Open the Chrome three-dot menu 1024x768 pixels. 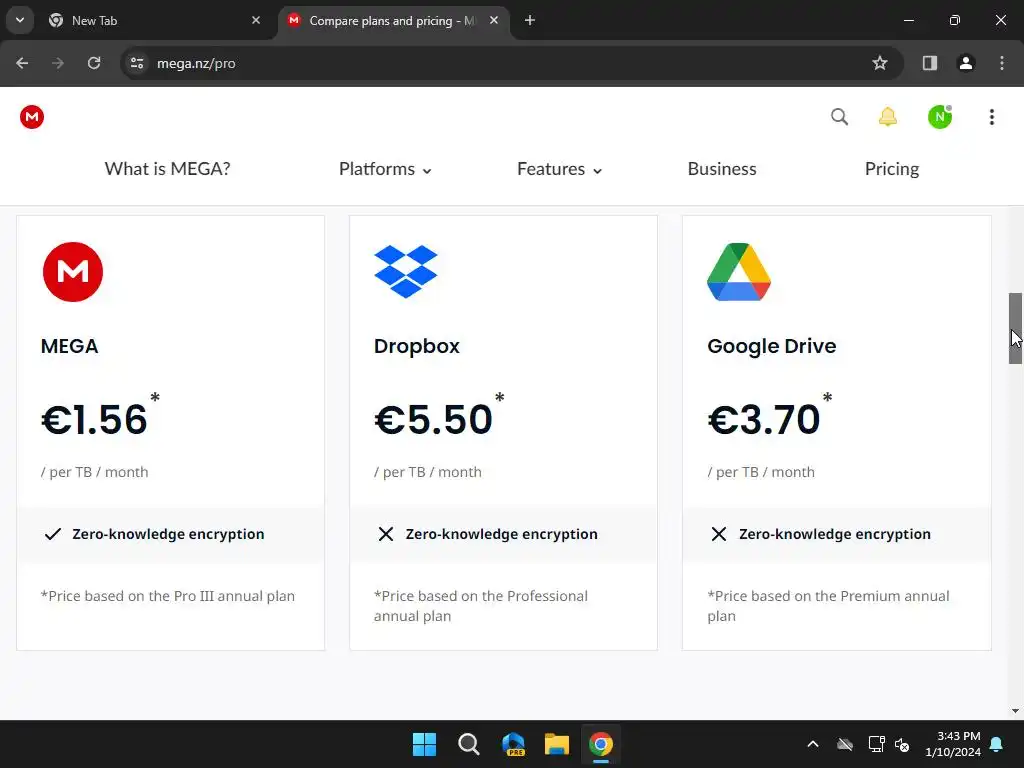[1002, 63]
